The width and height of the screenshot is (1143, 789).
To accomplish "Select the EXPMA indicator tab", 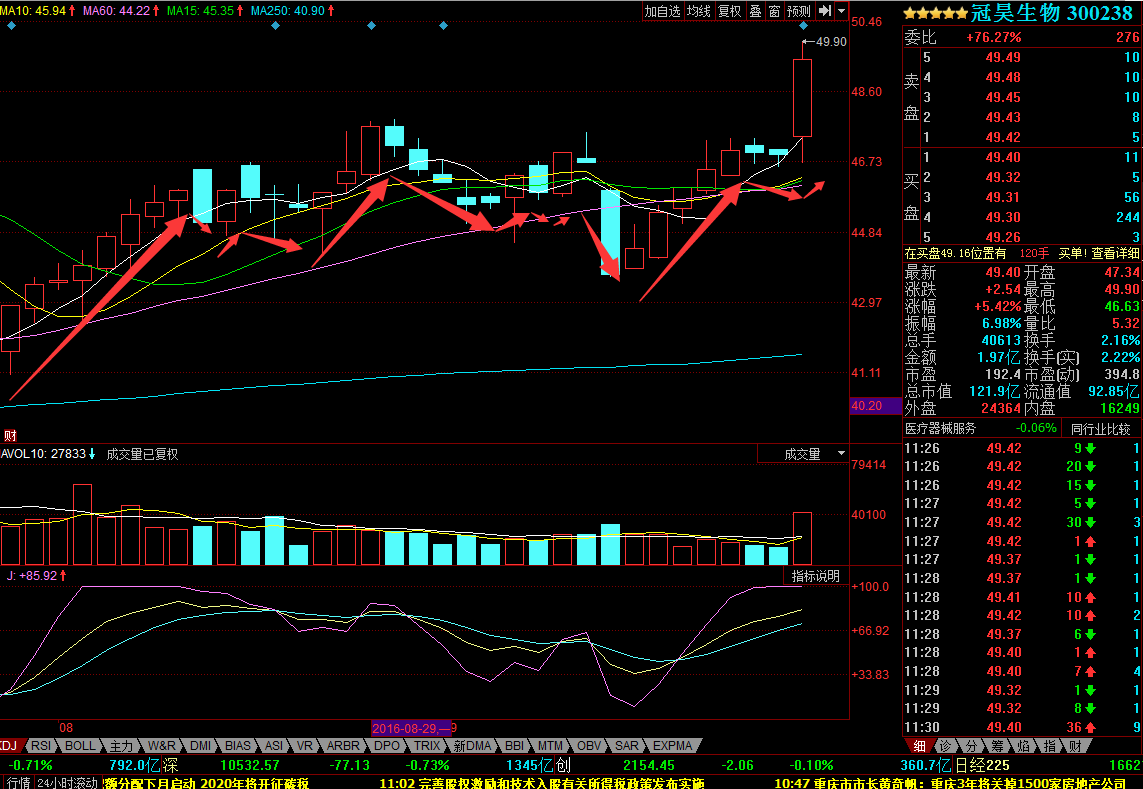I will [671, 745].
